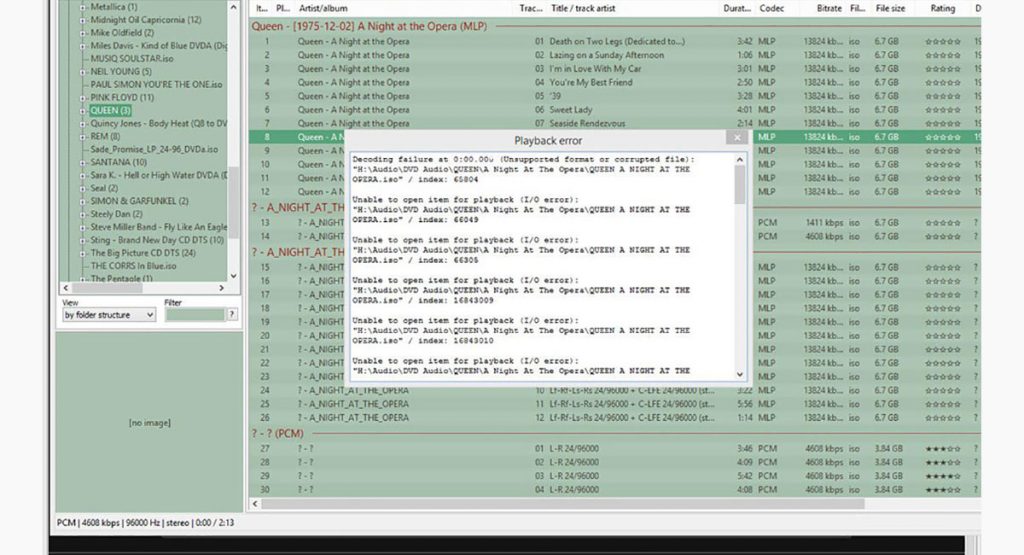Click playlist horizontal scrollbar left arrow
Viewport: 1024px width, 555px height.
click(255, 503)
